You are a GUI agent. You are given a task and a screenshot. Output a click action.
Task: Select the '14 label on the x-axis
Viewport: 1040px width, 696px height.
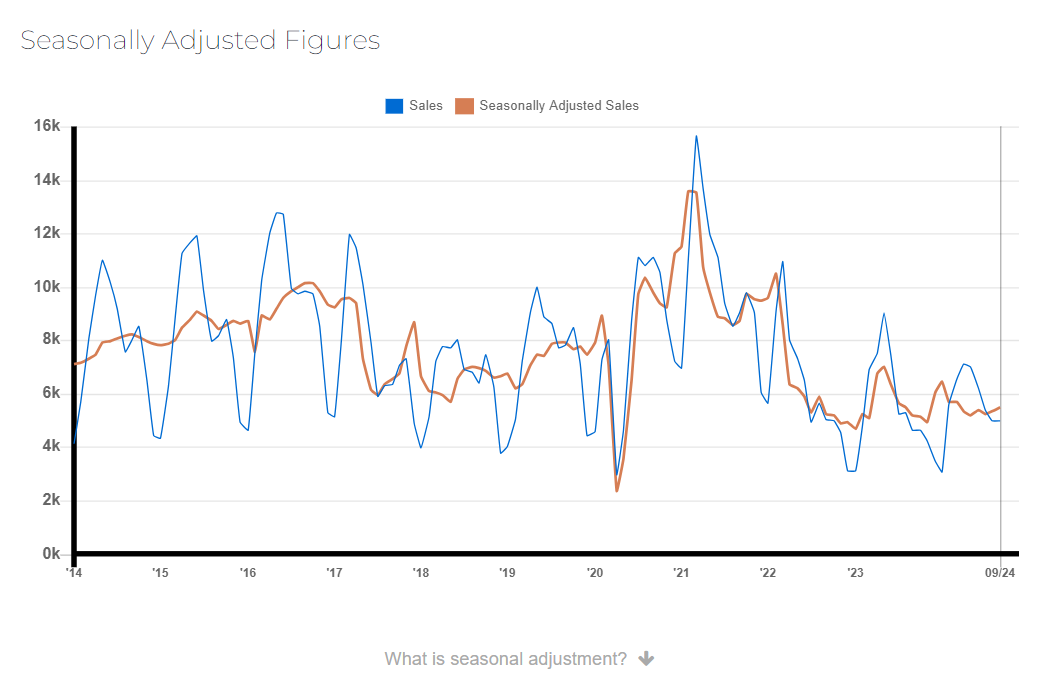[73, 573]
